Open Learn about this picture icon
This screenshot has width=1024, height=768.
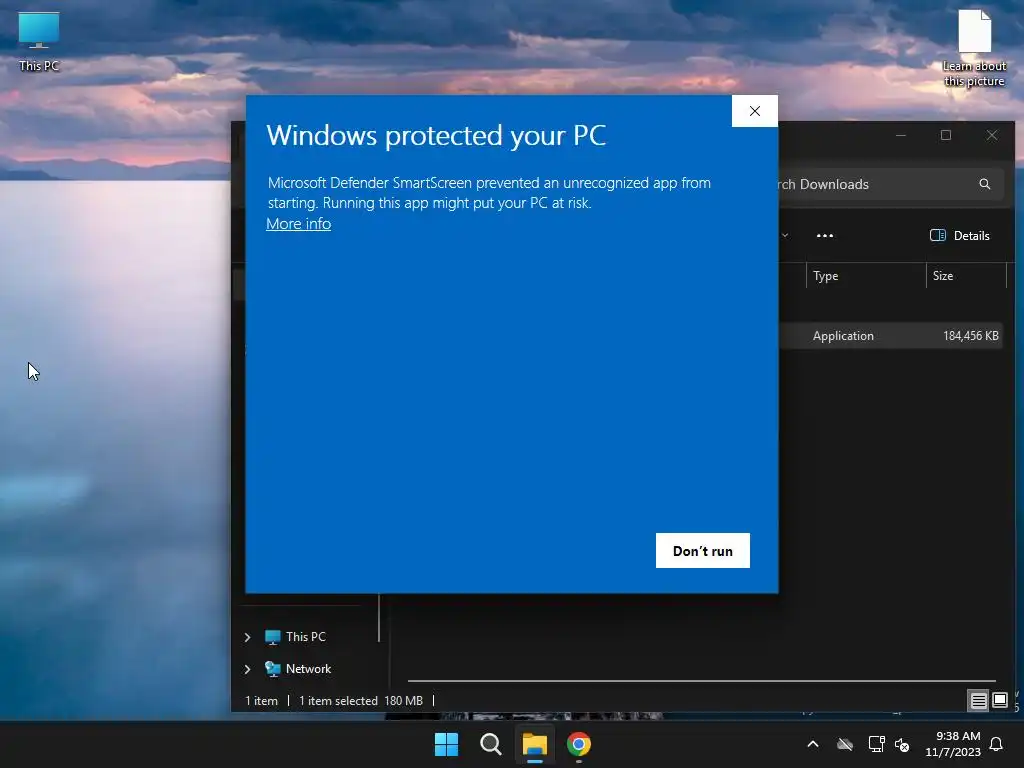pos(974,48)
